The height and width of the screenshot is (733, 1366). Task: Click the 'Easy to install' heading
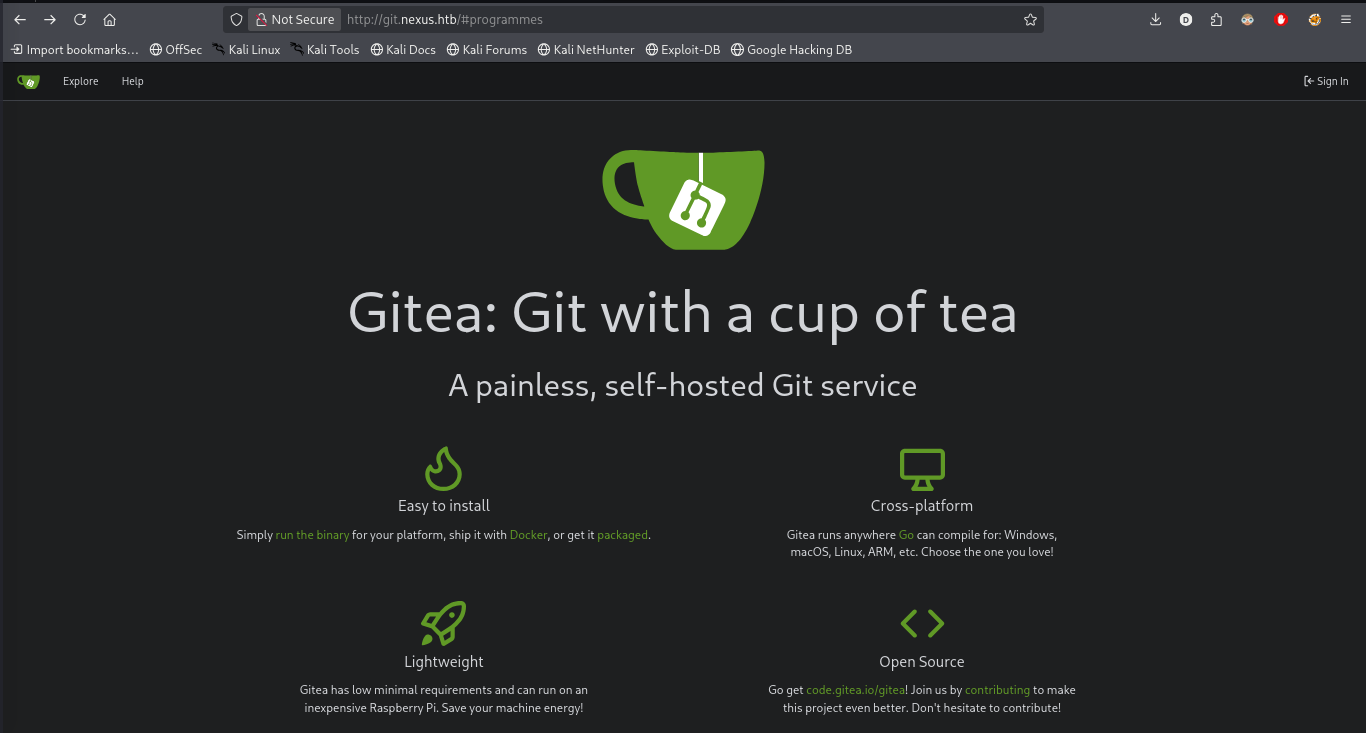444,506
